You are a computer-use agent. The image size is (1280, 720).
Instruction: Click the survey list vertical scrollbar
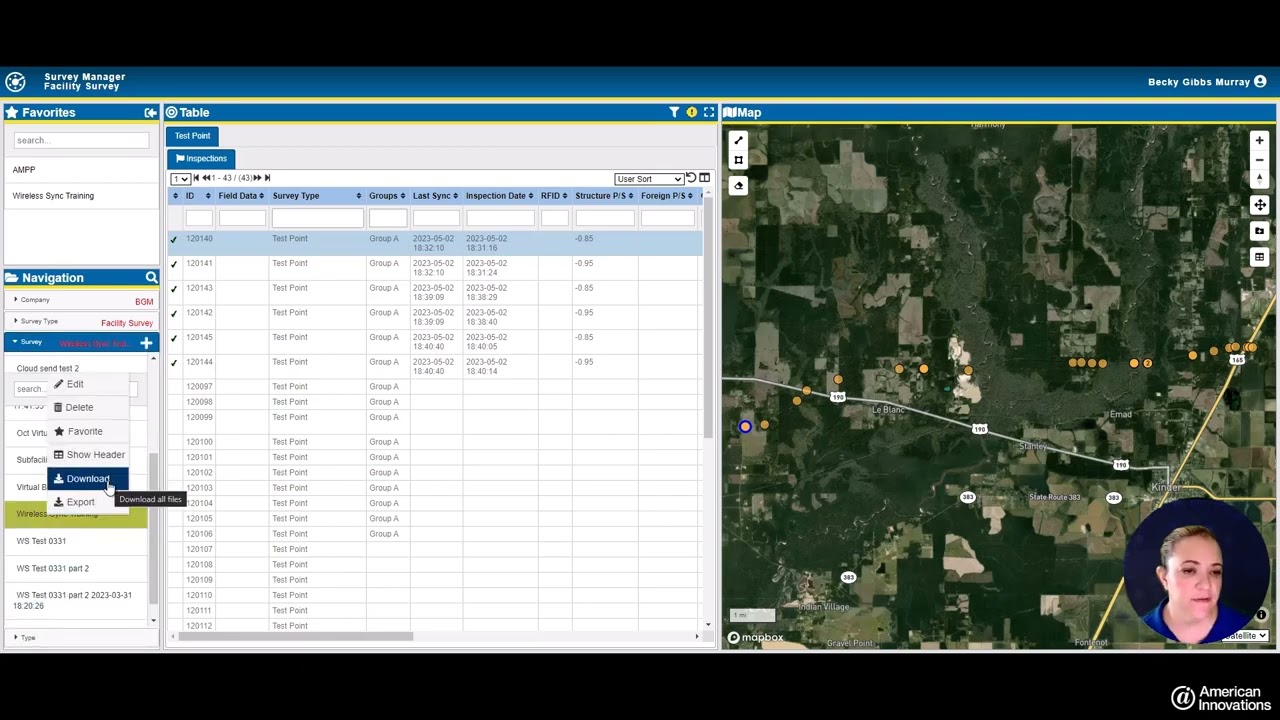tap(154, 528)
